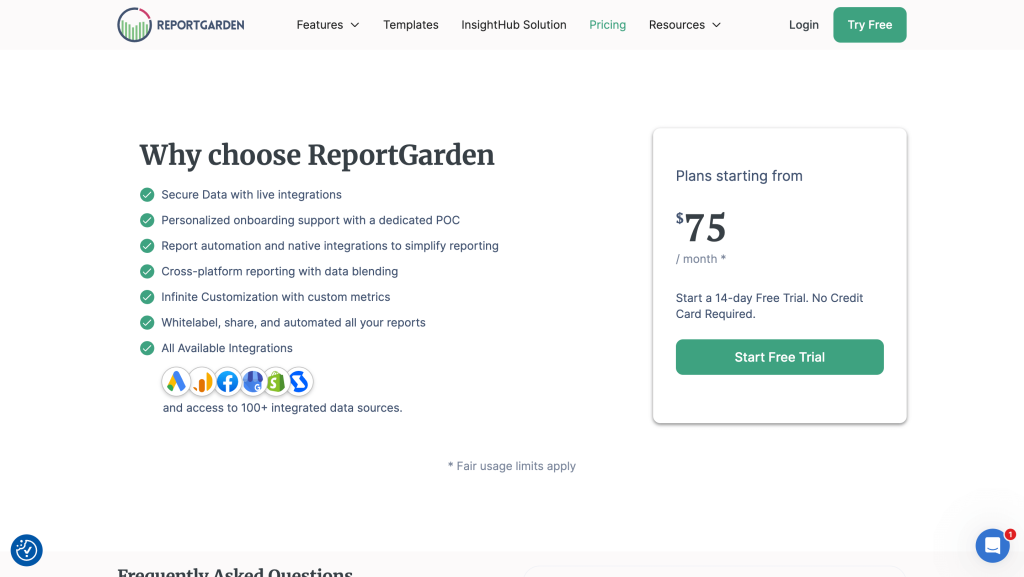The width and height of the screenshot is (1024, 577).
Task: Open the InsightHub Solution menu item
Action: tap(513, 24)
